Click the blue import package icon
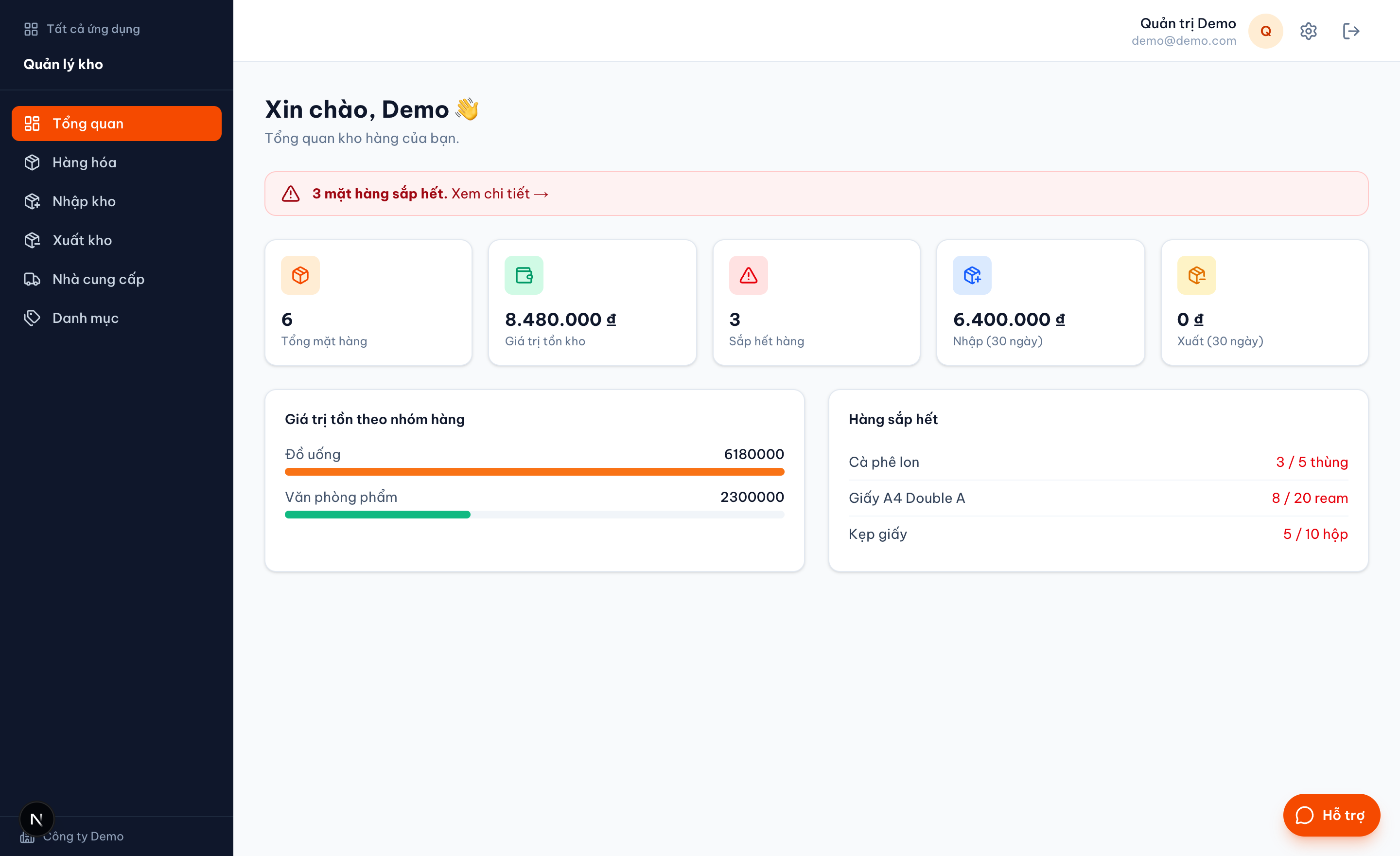 point(972,276)
